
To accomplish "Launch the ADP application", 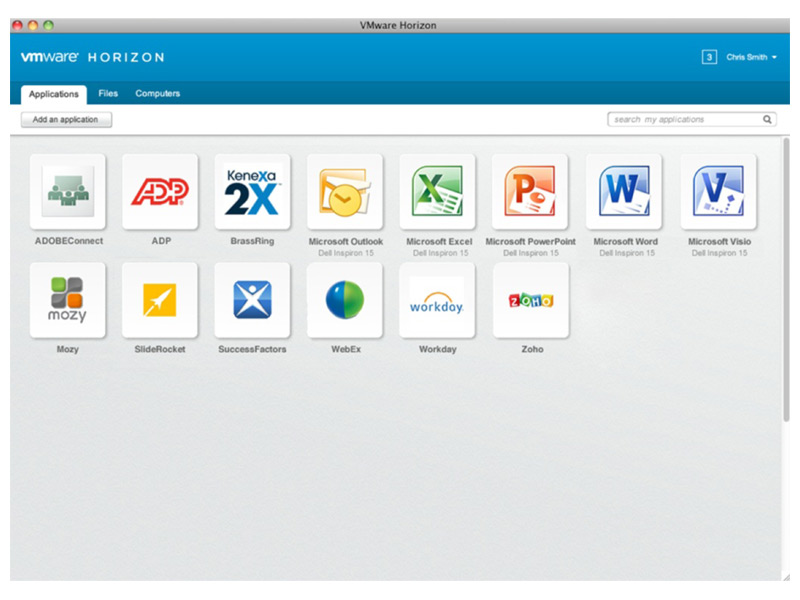I will (160, 192).
